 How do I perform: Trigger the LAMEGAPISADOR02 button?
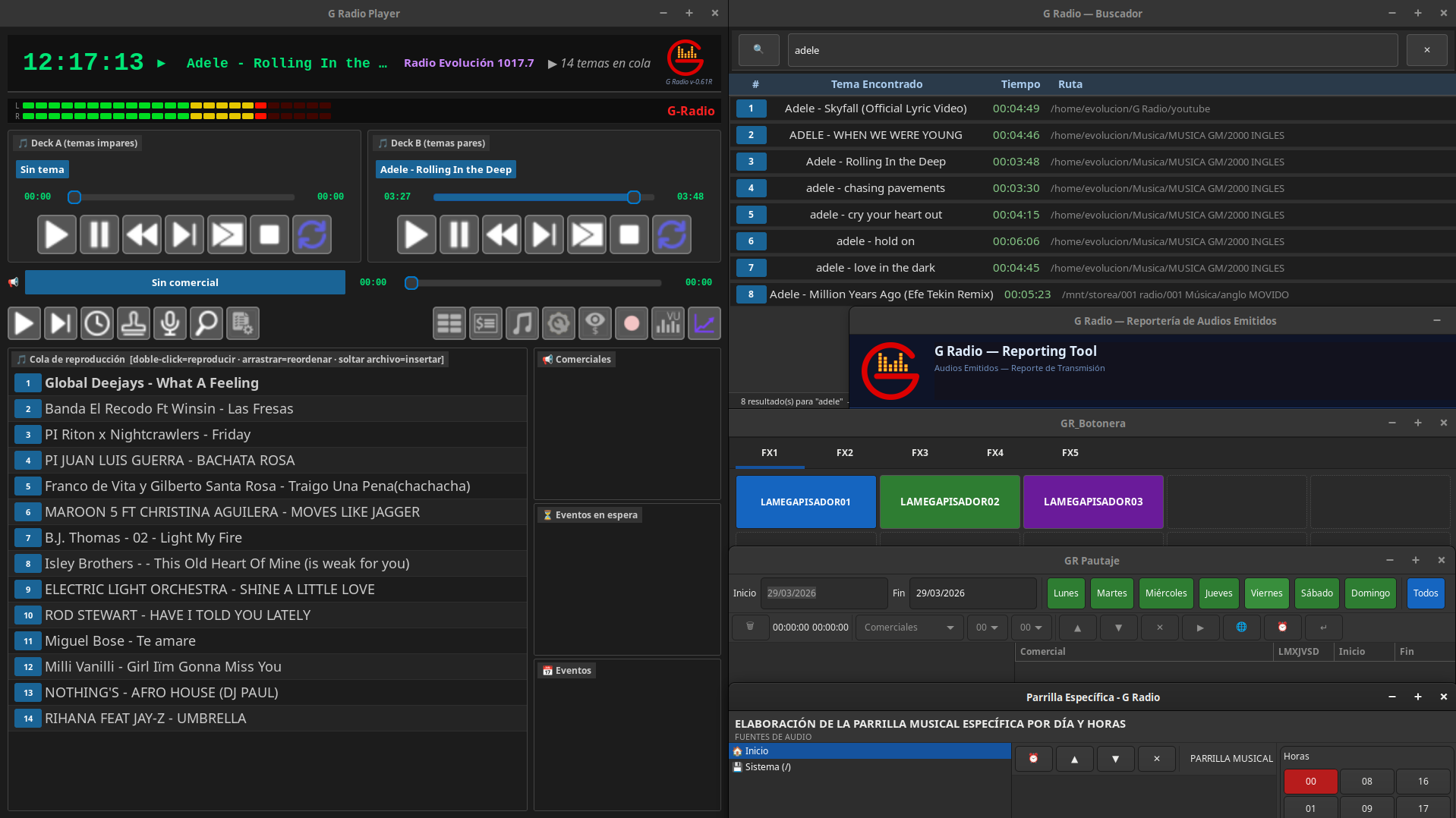pyautogui.click(x=949, y=502)
